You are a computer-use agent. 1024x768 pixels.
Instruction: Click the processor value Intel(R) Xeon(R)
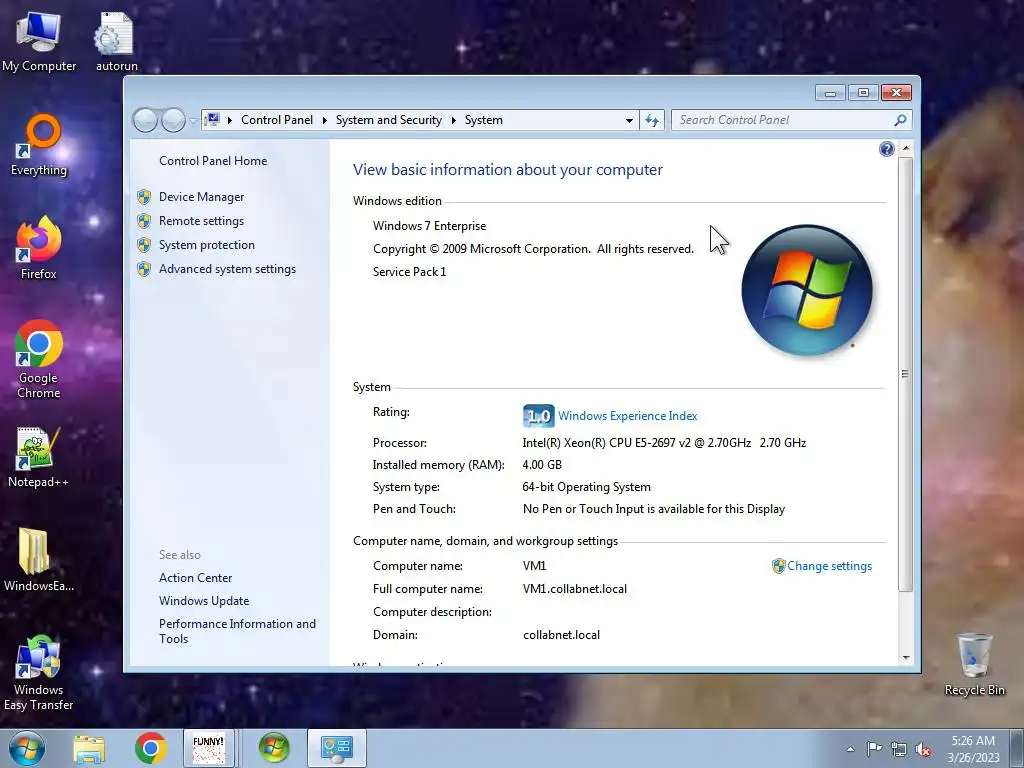click(x=664, y=443)
